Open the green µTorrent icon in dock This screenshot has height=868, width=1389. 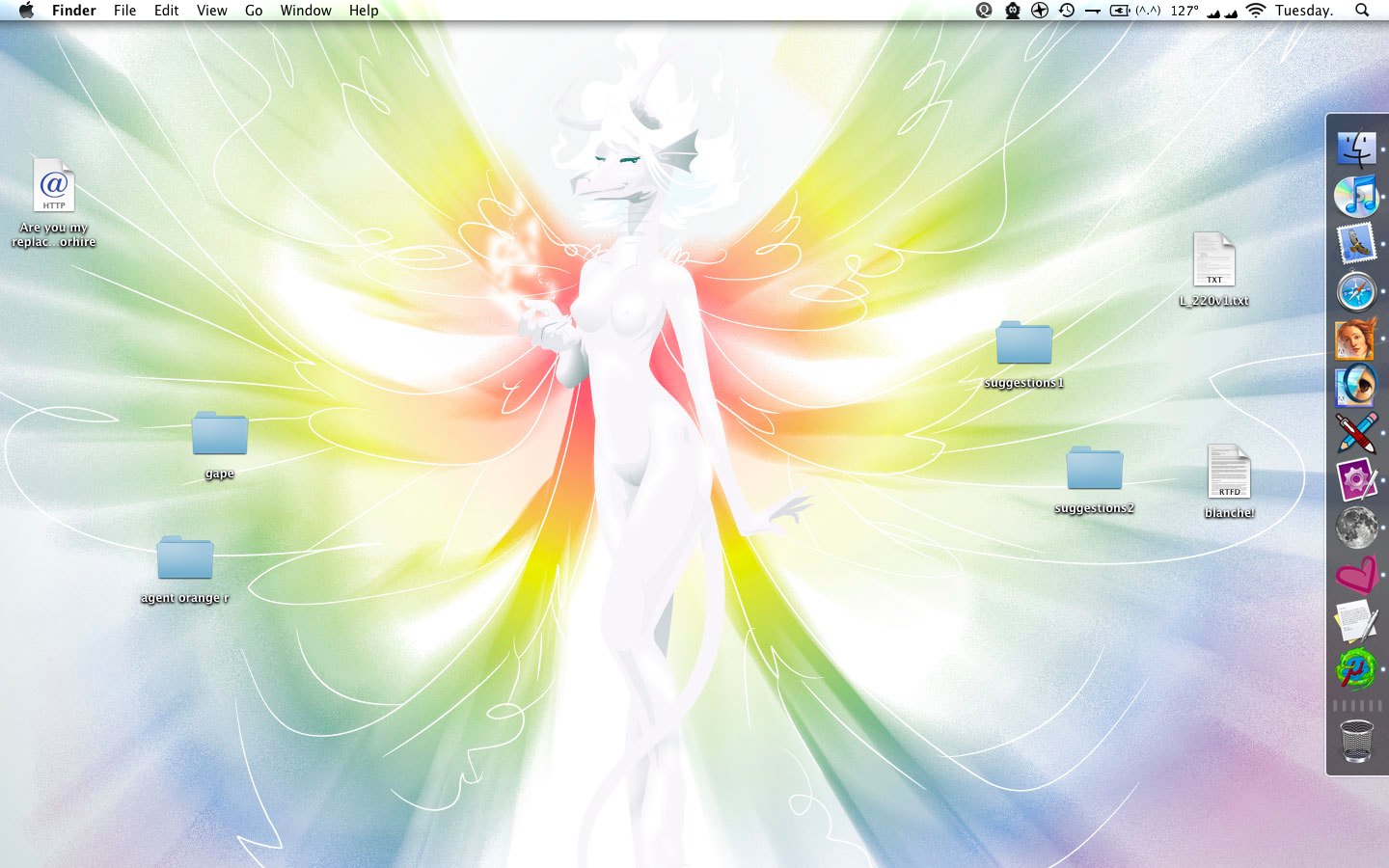pyautogui.click(x=1356, y=669)
